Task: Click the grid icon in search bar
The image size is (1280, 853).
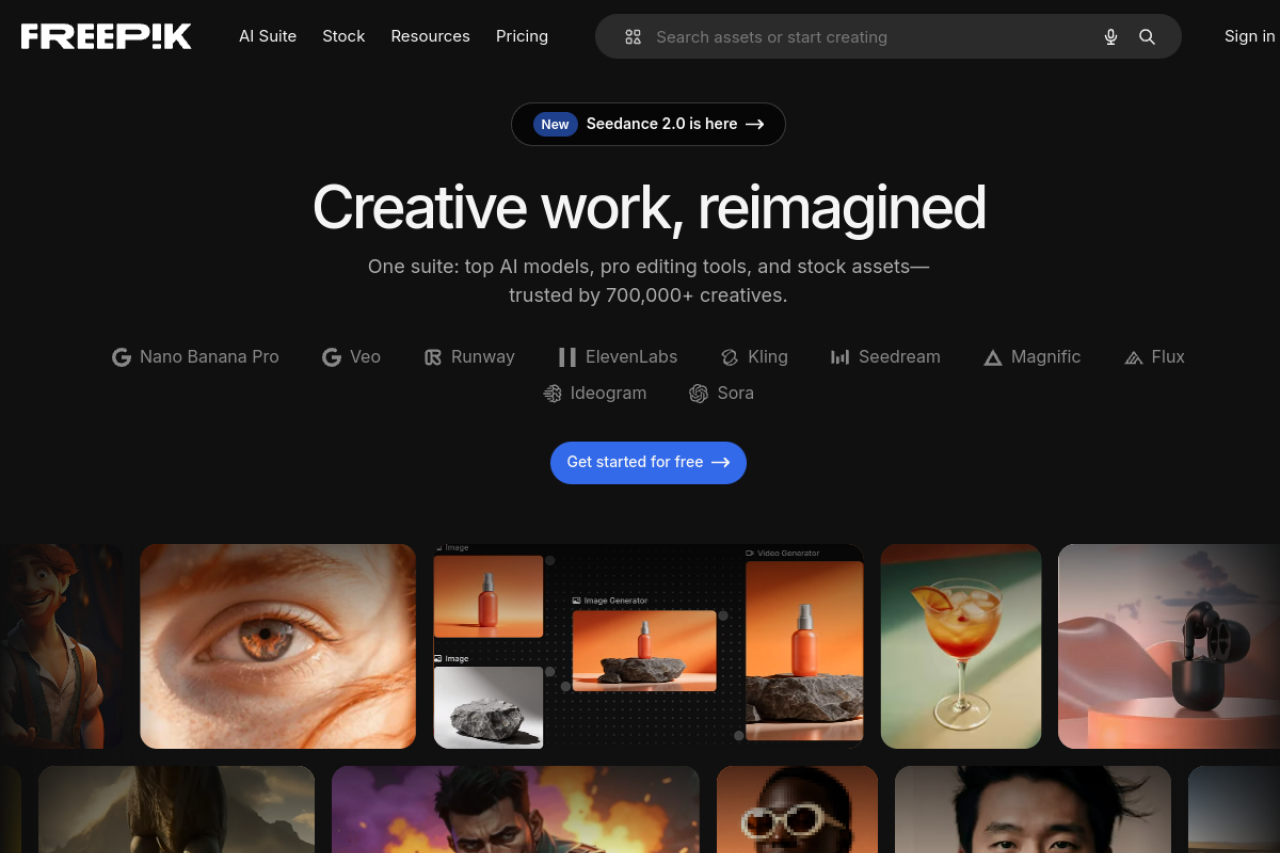Action: pos(633,37)
